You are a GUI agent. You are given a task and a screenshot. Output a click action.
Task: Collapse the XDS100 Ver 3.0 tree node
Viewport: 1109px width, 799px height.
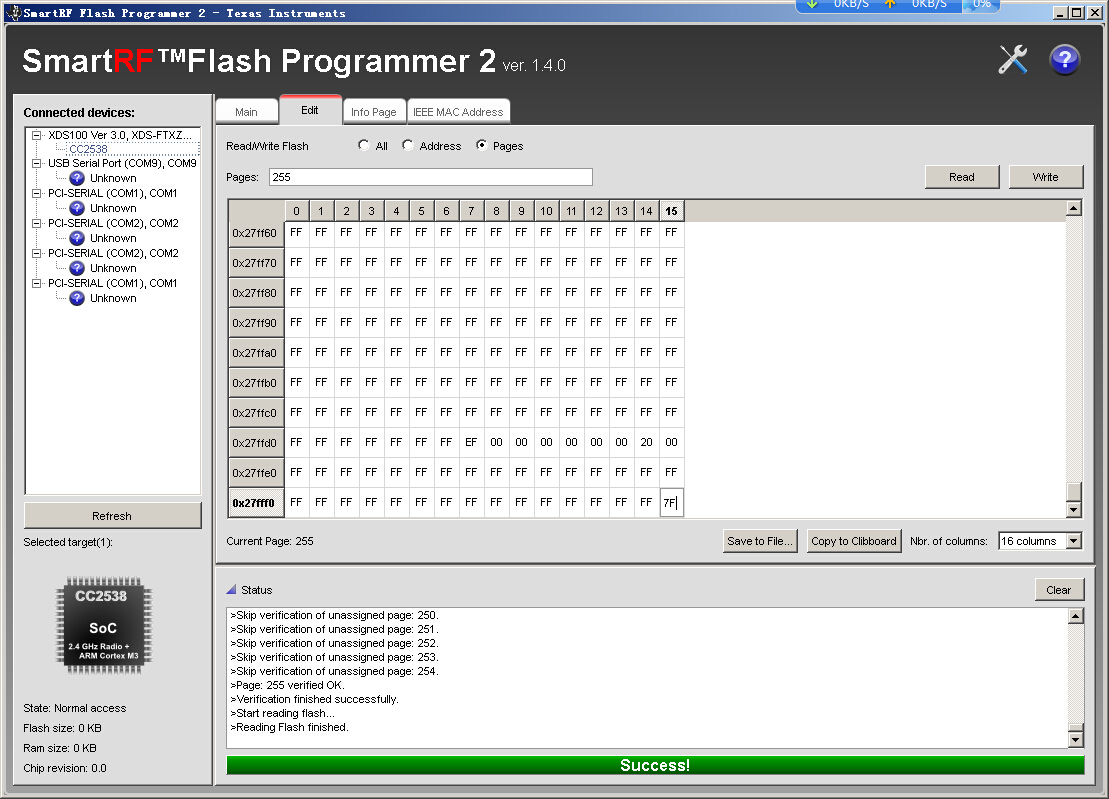[37, 135]
